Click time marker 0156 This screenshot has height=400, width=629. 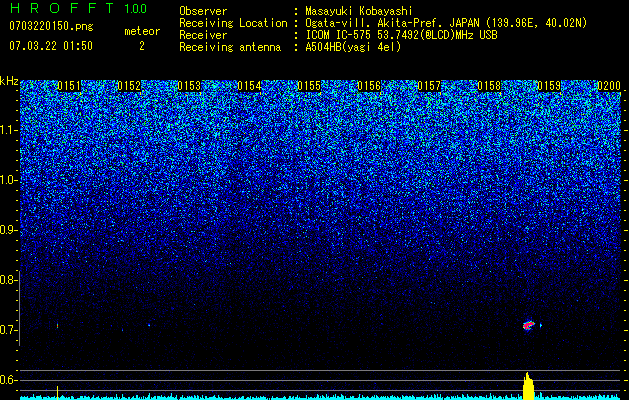point(369,86)
